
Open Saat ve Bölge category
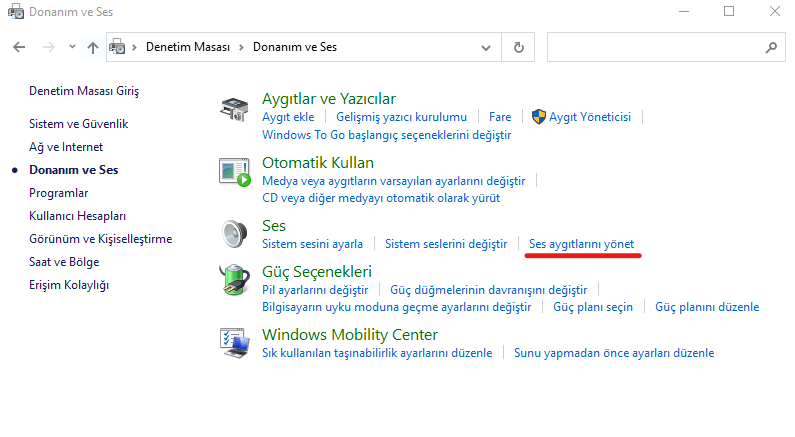64,262
